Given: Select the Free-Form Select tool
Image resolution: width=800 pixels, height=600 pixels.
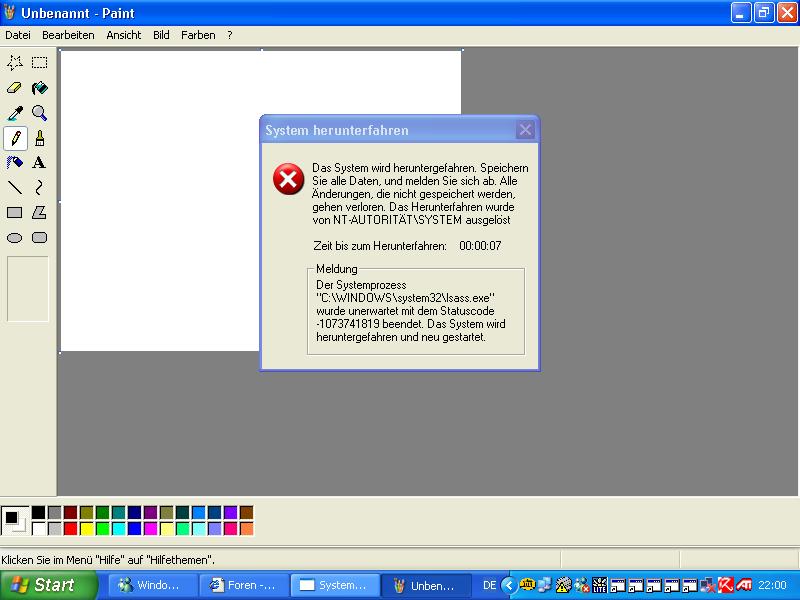Looking at the screenshot, I should 15,63.
